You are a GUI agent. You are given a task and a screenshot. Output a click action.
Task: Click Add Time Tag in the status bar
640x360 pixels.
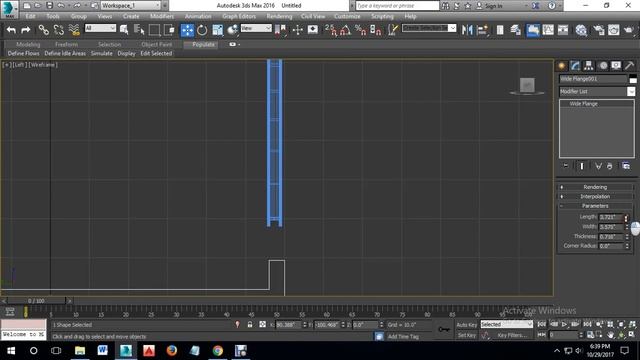(403, 336)
